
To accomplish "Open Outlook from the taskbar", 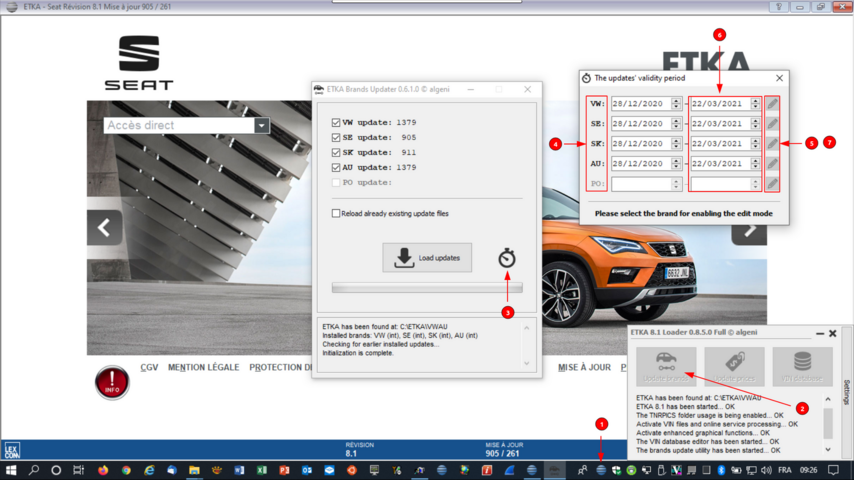I will pyautogui.click(x=307, y=470).
